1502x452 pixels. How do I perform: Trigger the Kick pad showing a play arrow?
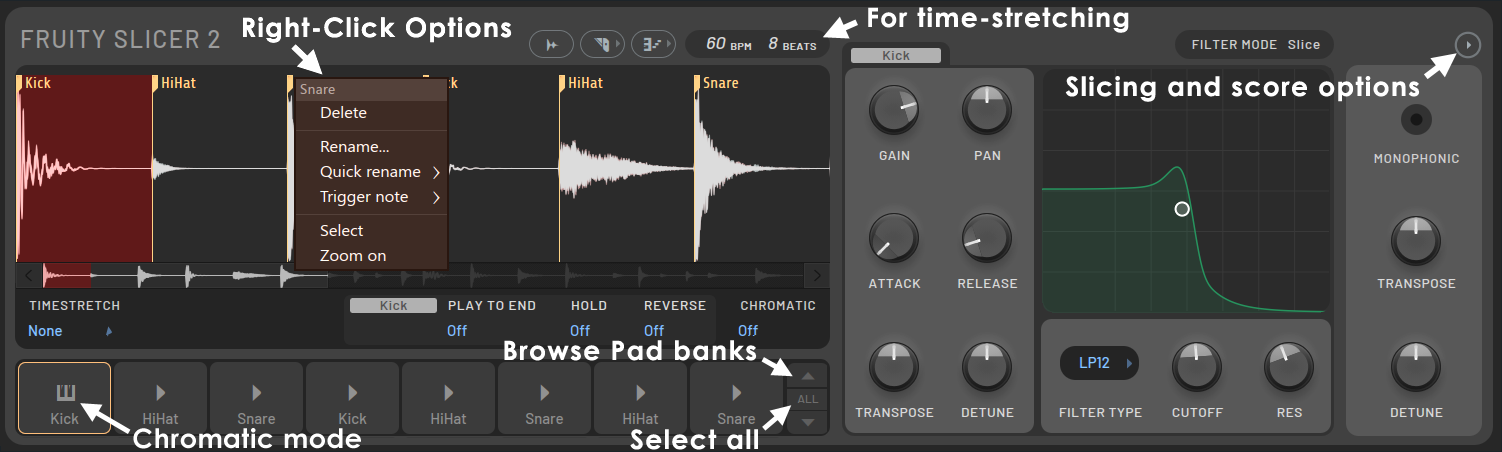point(352,398)
